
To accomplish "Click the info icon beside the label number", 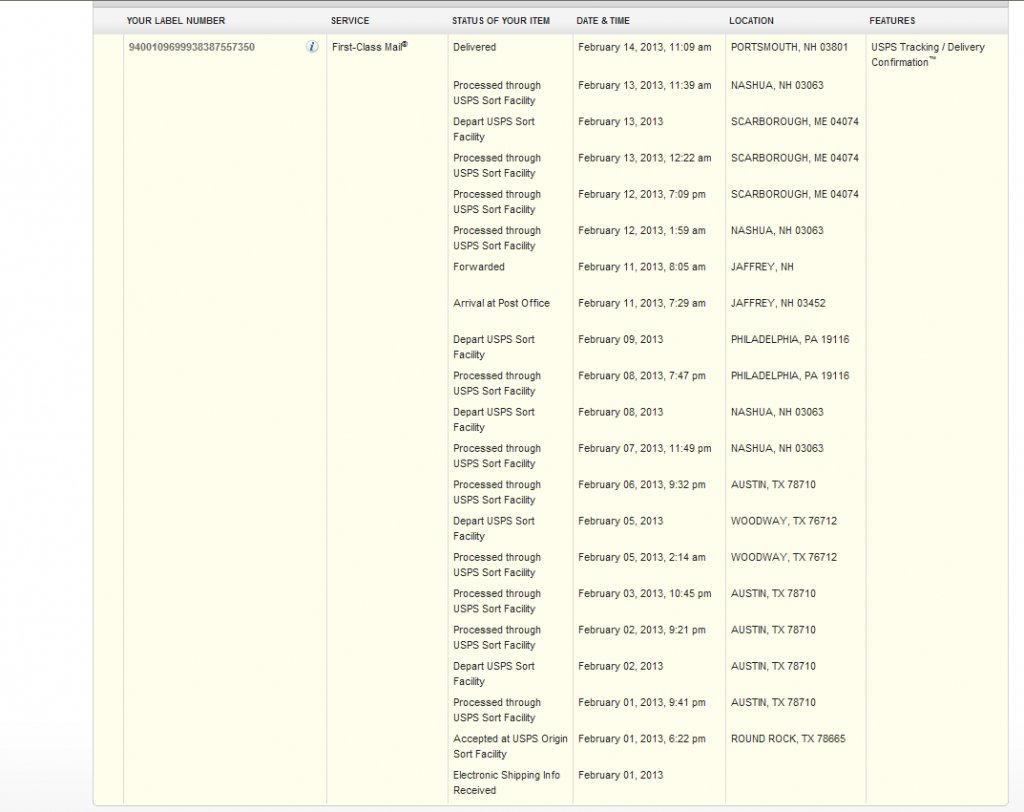I will [312, 47].
